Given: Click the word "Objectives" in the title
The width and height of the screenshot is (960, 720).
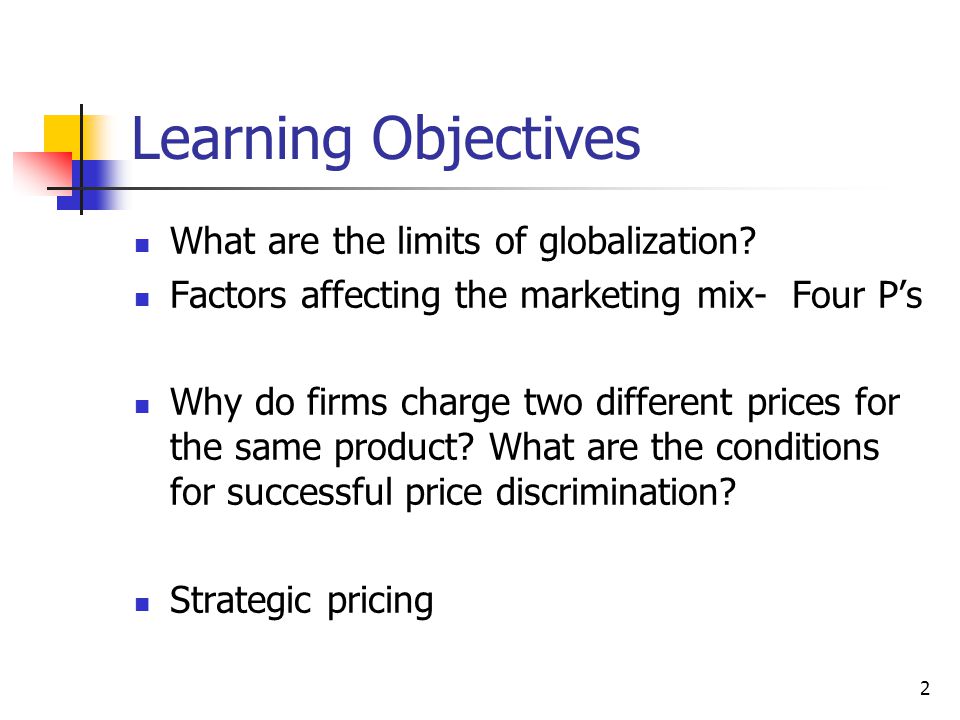Looking at the screenshot, I should (506, 142).
